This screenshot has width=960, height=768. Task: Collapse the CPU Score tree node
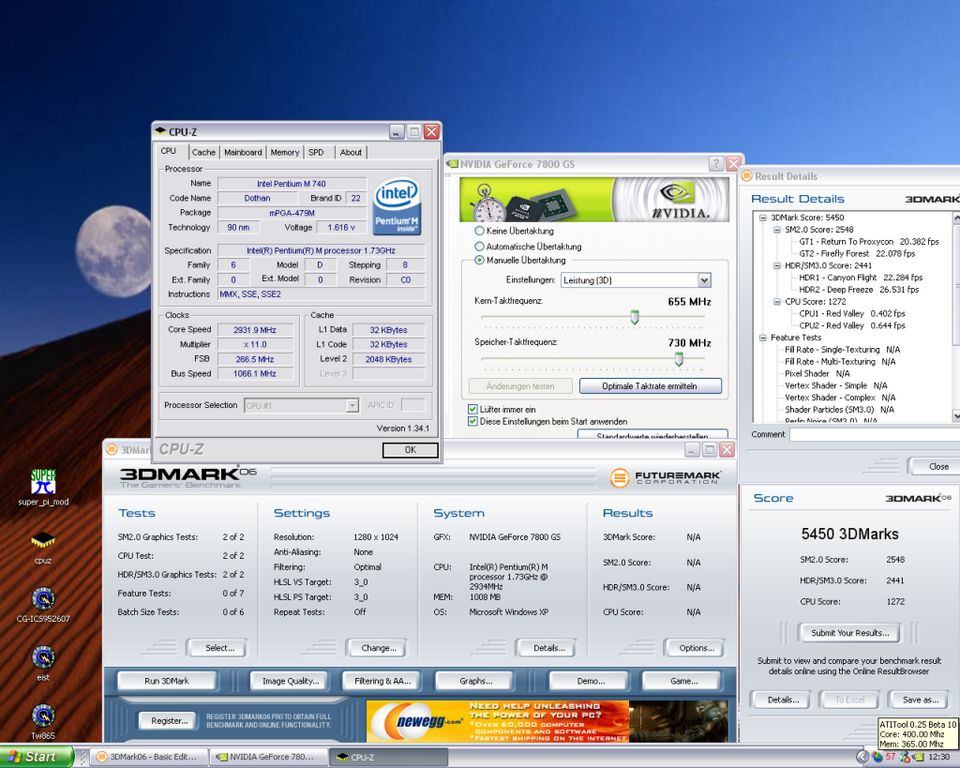pyautogui.click(x=777, y=301)
